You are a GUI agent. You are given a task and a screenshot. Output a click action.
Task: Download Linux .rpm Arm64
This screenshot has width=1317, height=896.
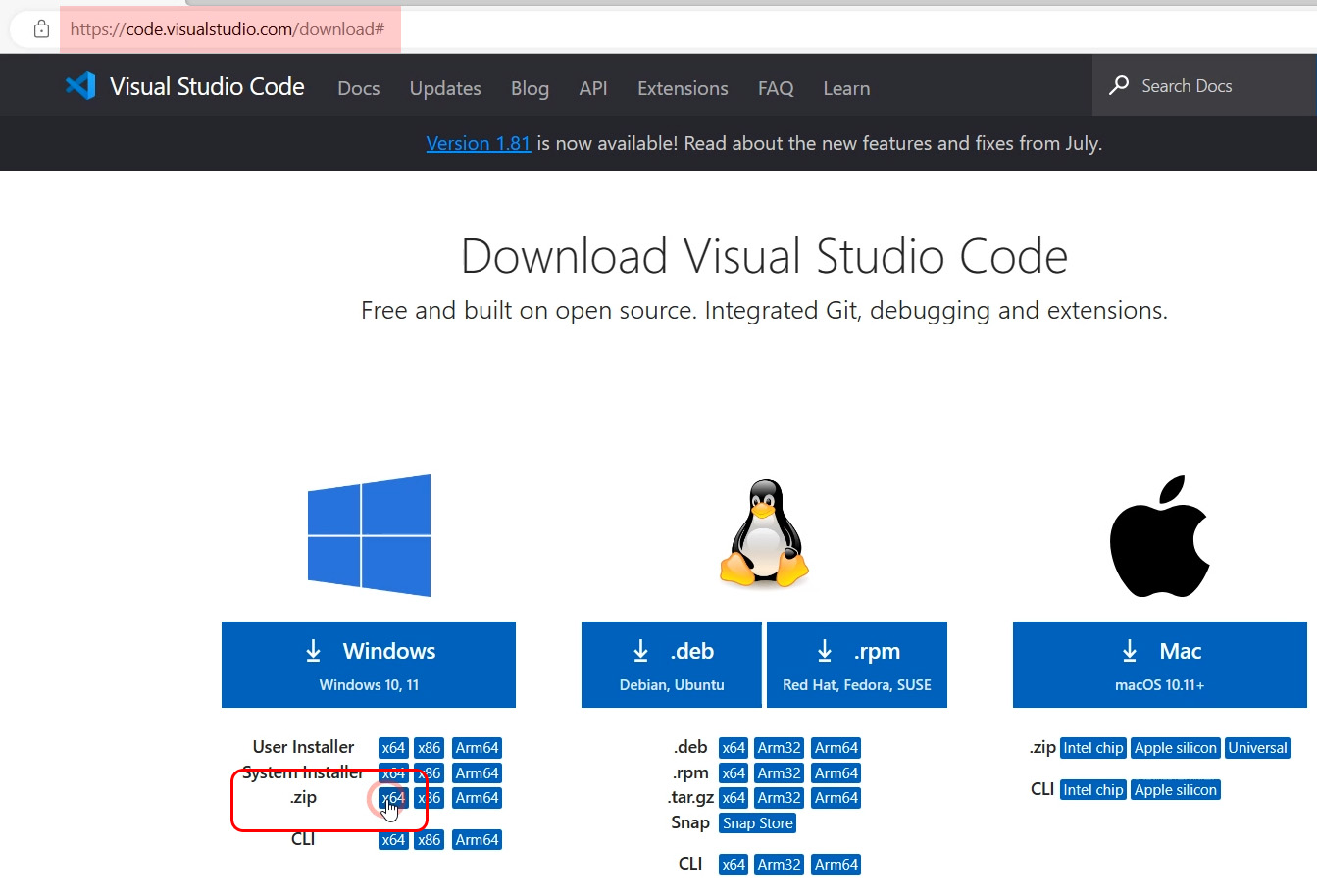[836, 773]
